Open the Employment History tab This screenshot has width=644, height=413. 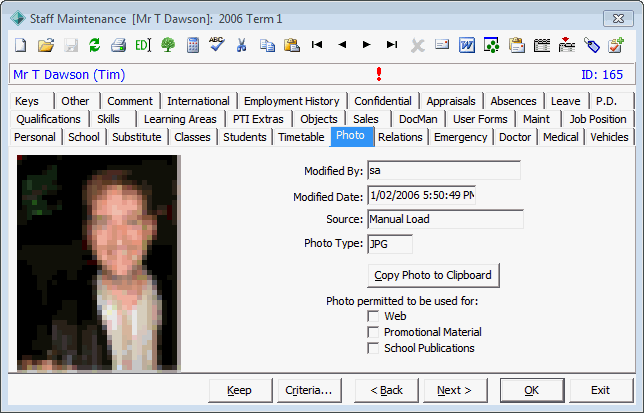[x=292, y=101]
